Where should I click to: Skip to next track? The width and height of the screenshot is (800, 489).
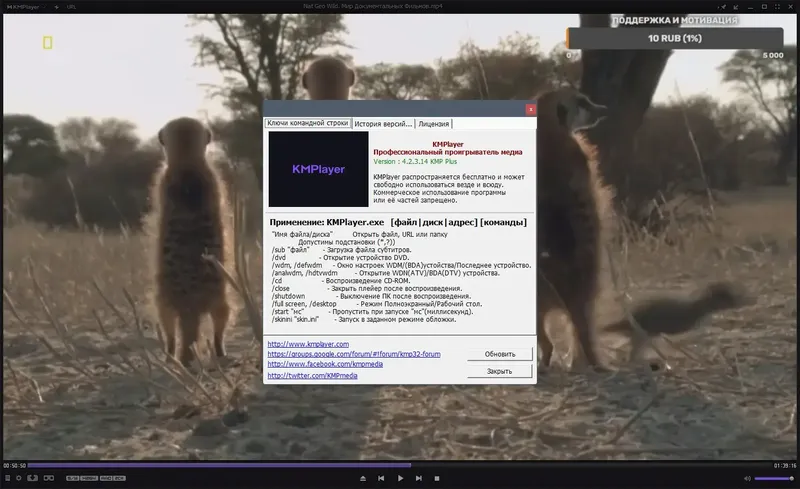tap(418, 478)
